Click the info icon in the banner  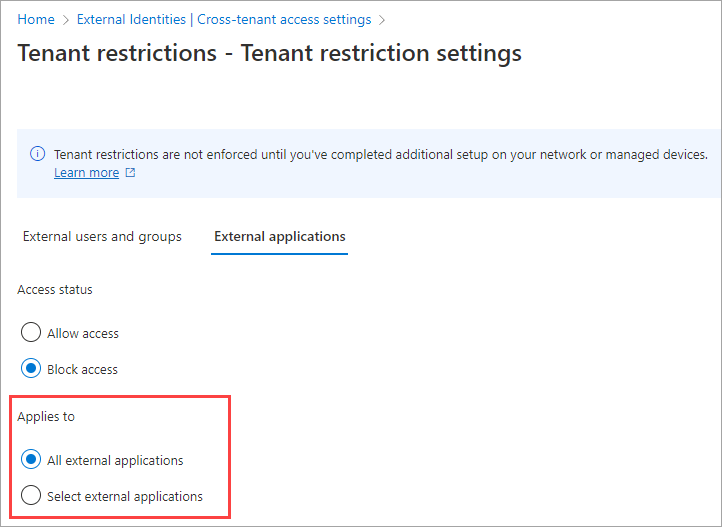(x=38, y=154)
